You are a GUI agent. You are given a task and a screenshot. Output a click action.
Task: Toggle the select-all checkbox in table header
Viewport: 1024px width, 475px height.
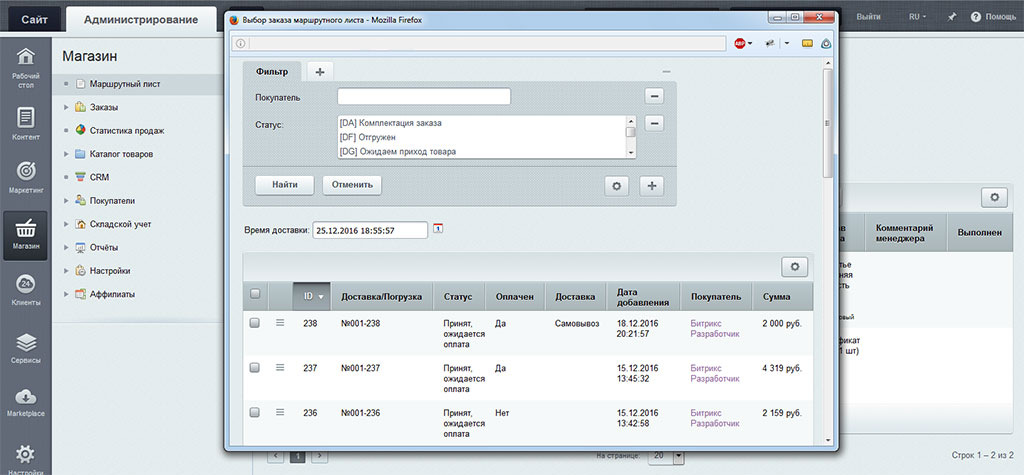pos(255,294)
